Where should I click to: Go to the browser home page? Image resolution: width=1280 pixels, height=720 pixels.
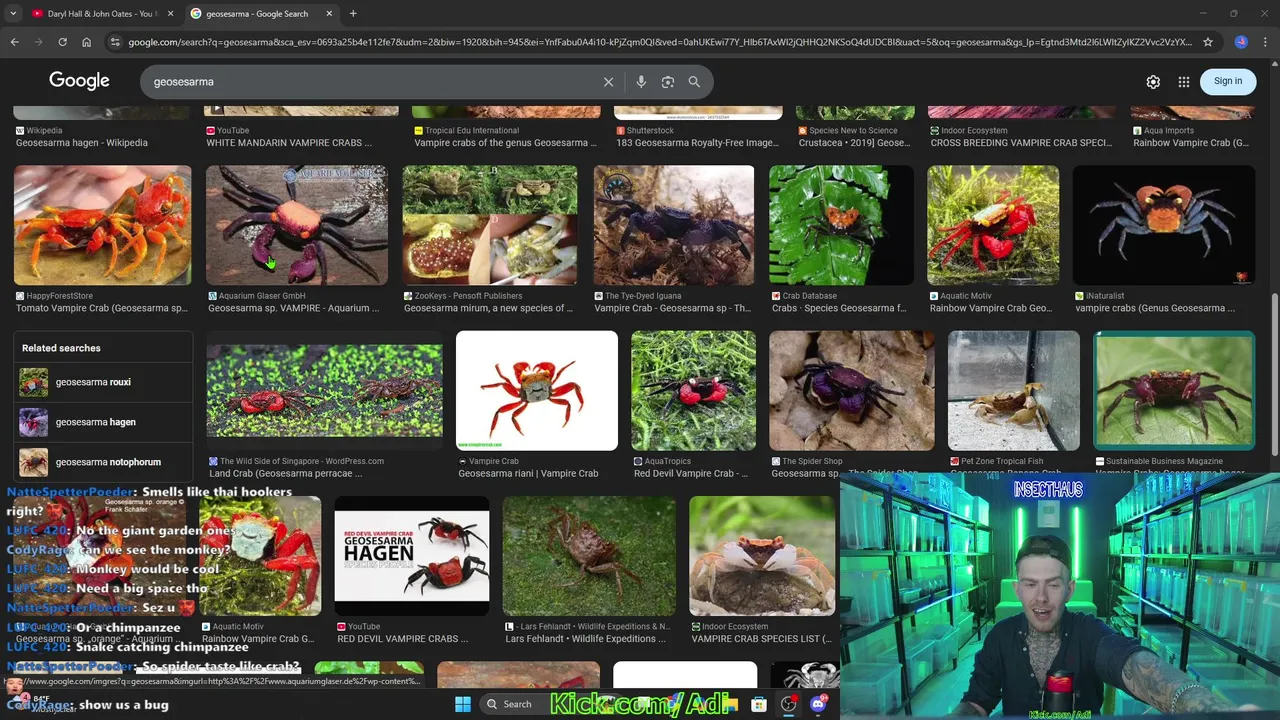tap(86, 42)
